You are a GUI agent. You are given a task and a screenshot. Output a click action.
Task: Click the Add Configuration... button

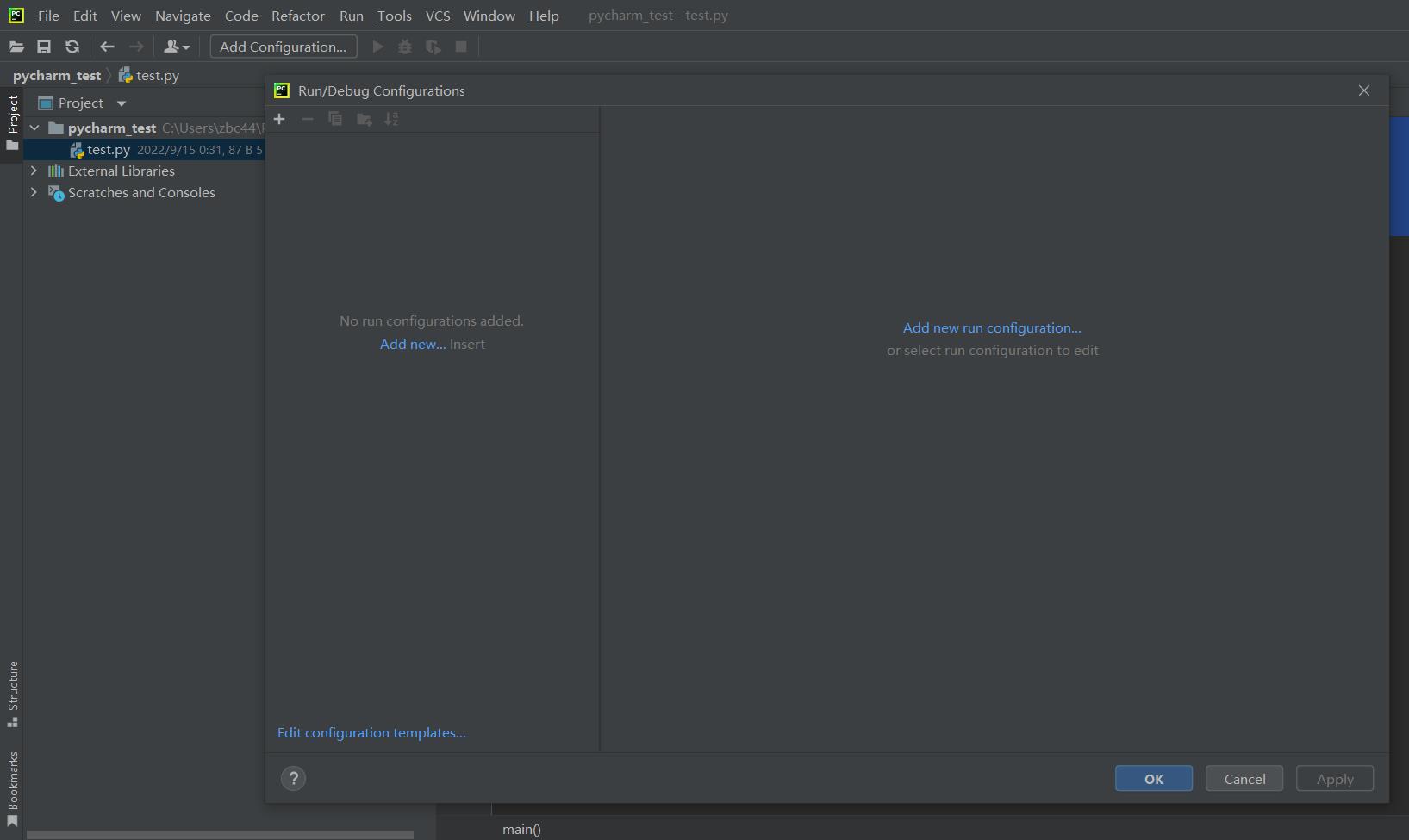coord(284,47)
